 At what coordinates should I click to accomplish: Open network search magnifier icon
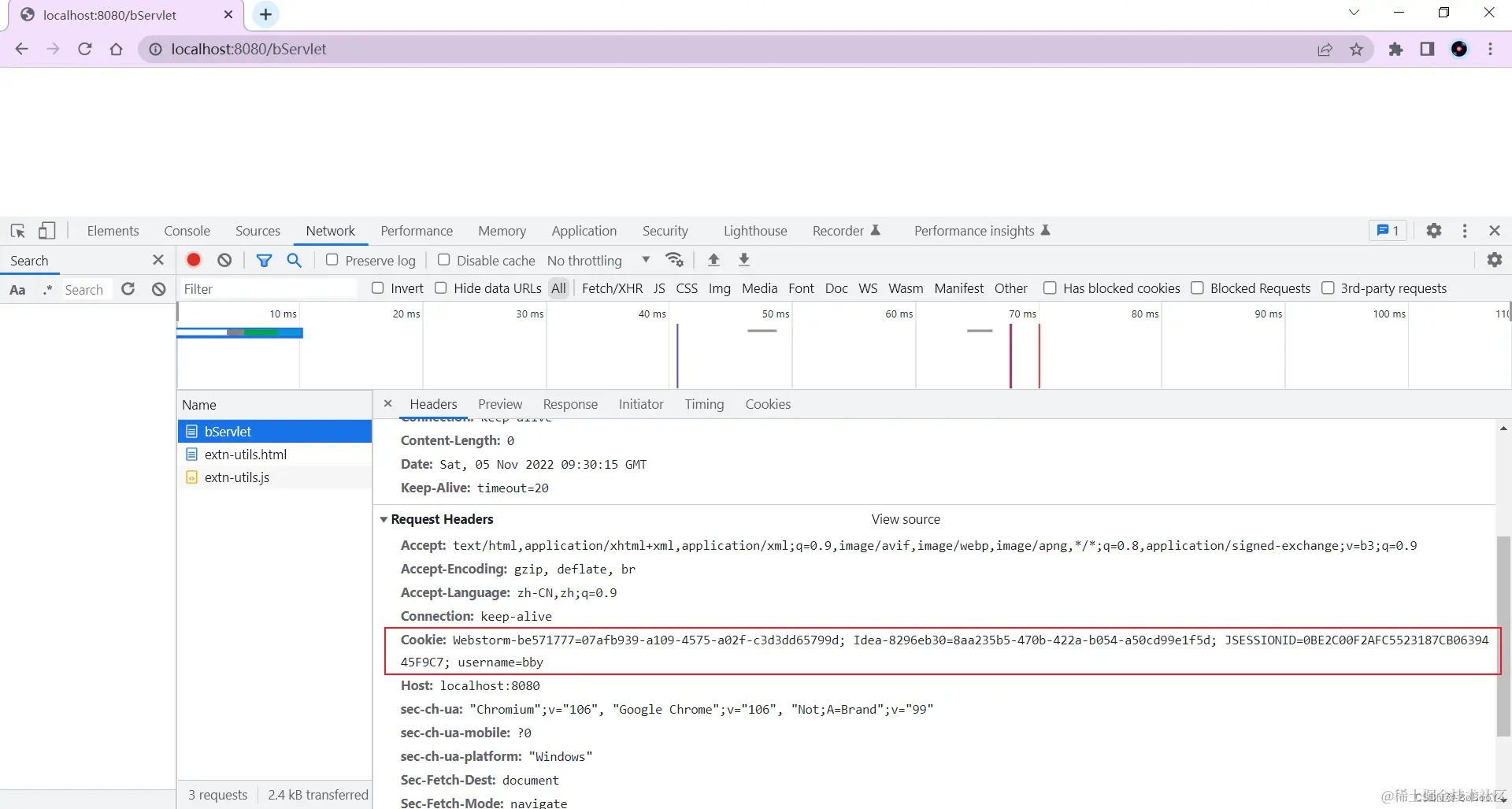(295, 260)
